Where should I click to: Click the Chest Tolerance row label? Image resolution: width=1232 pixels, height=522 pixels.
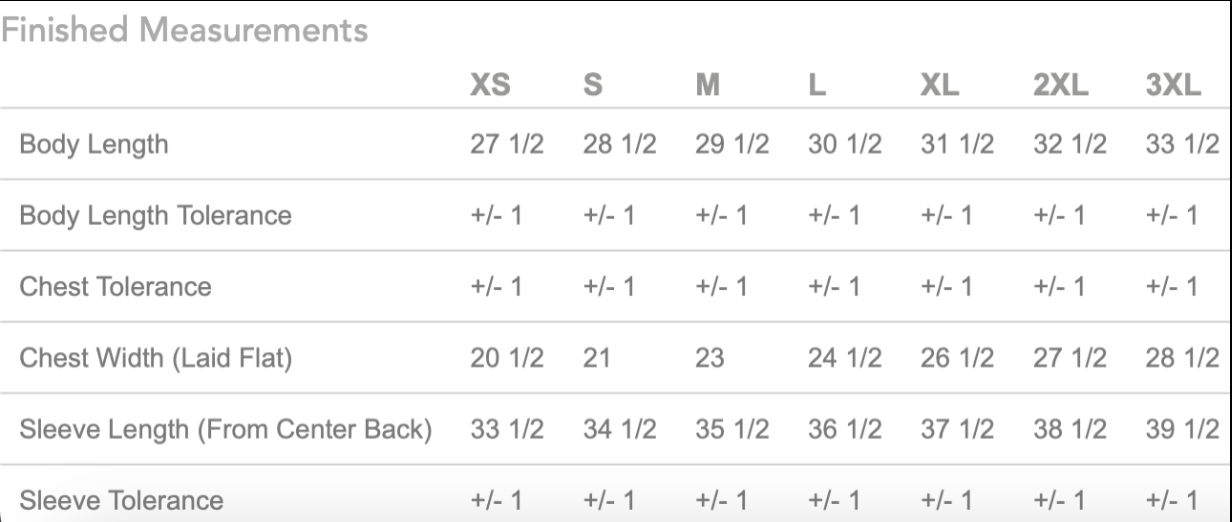tap(116, 287)
